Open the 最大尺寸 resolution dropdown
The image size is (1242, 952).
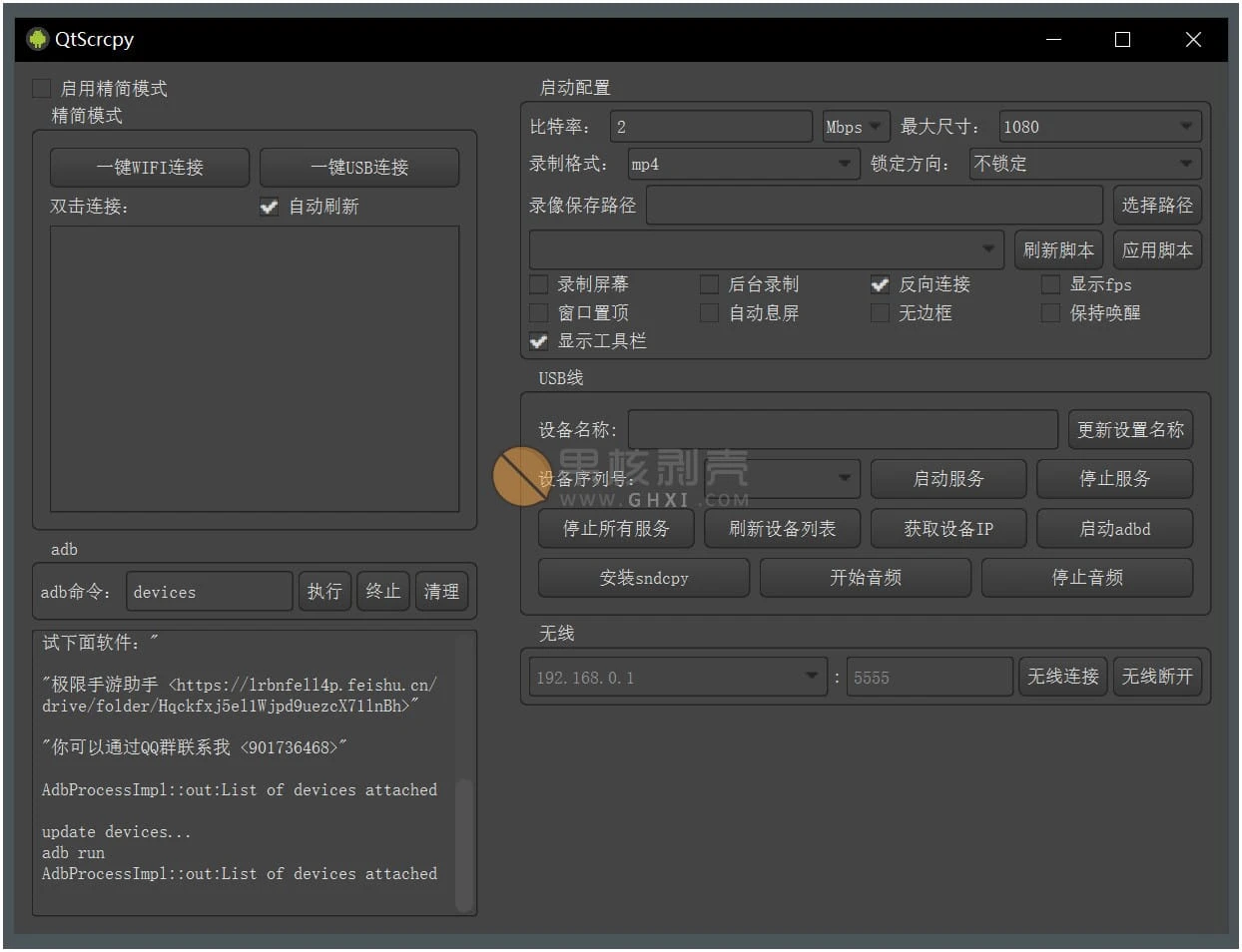[1186, 127]
